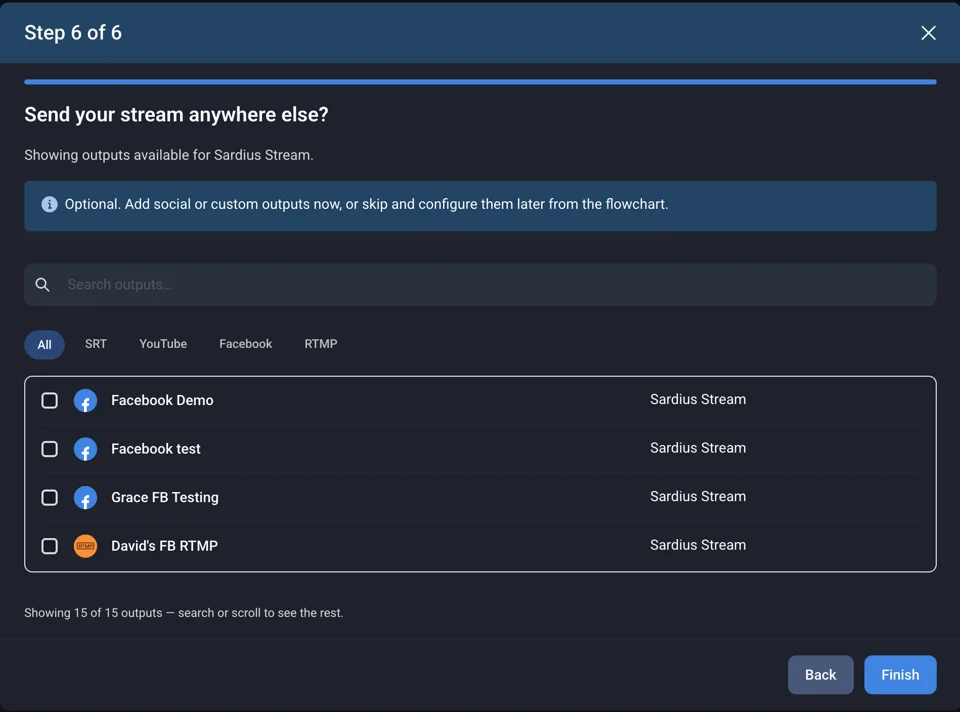
Task: Click the info icon in the Optional banner
Action: [49, 204]
